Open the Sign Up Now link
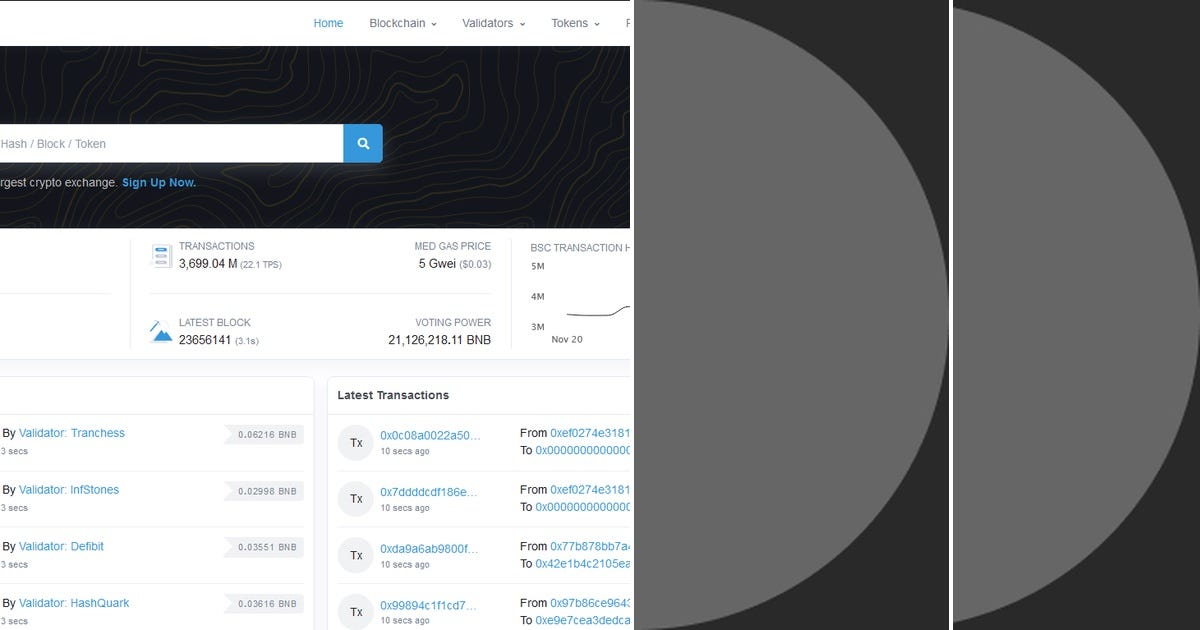Viewport: 1200px width, 630px height. pos(157,182)
